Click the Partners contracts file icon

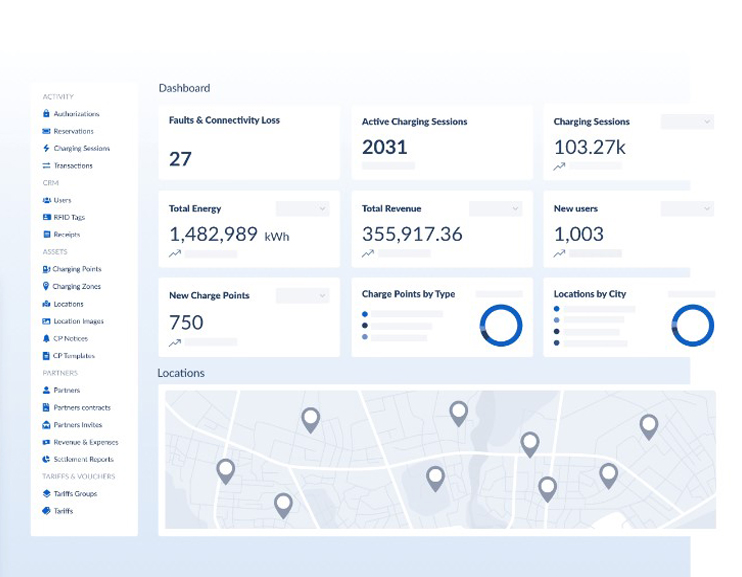46,407
